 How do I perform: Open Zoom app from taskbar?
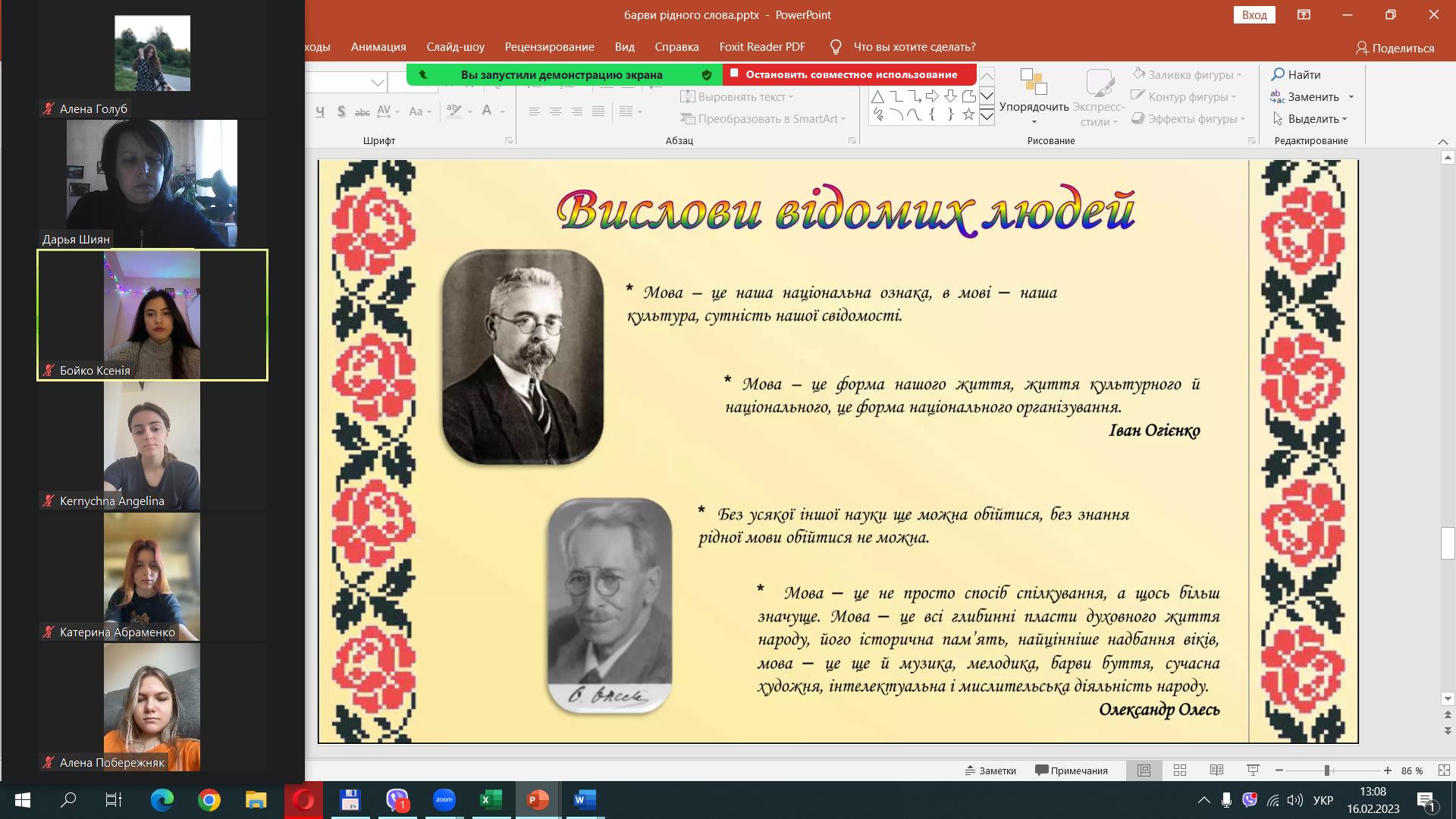[444, 800]
